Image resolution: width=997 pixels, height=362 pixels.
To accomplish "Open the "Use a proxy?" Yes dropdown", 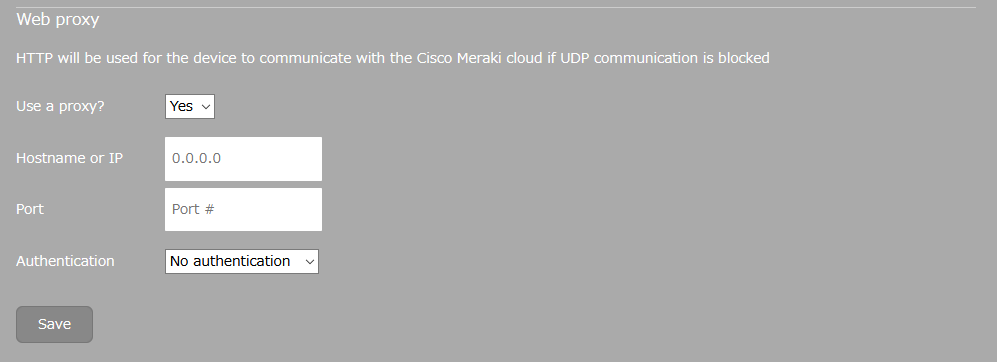I will pyautogui.click(x=189, y=106).
